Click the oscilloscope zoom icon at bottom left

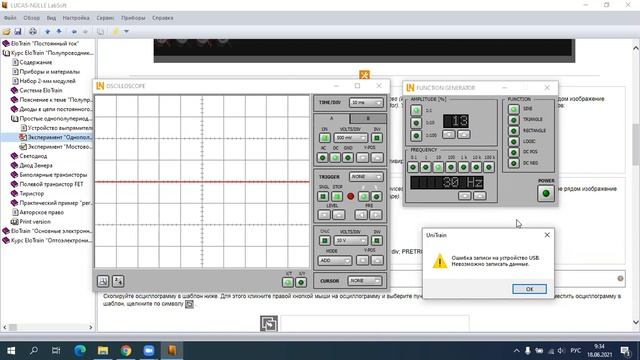(x=103, y=281)
